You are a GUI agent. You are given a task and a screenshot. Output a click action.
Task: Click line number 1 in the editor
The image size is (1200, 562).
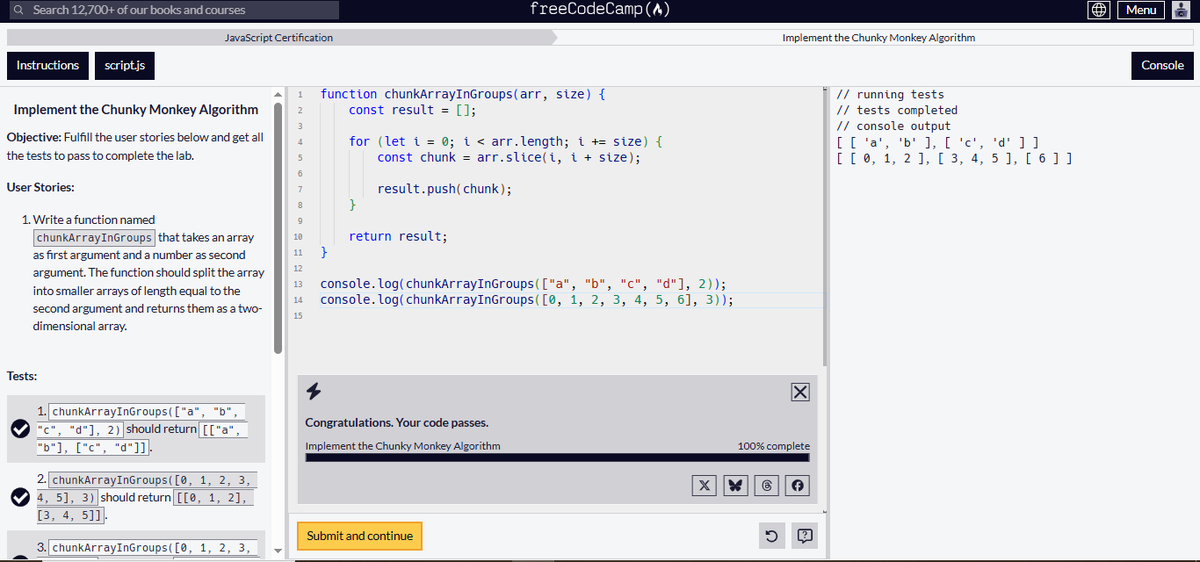(x=300, y=95)
